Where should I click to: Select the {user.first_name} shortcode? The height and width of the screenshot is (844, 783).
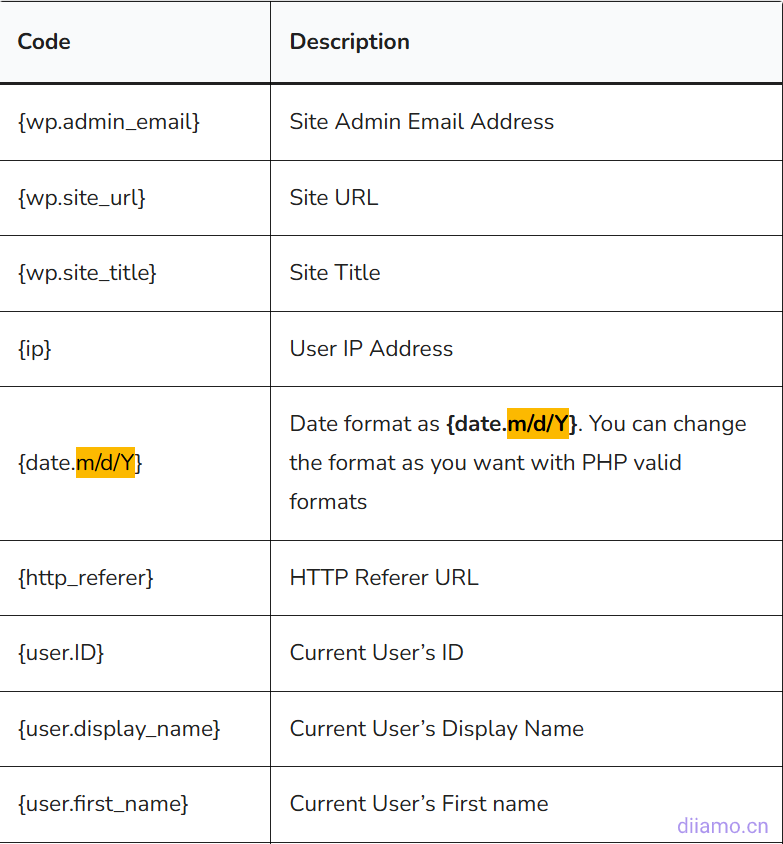coord(103,804)
